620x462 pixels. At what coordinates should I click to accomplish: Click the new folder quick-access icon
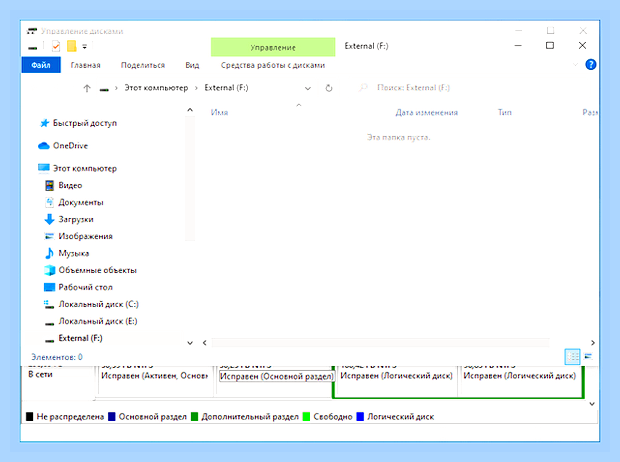(x=72, y=46)
